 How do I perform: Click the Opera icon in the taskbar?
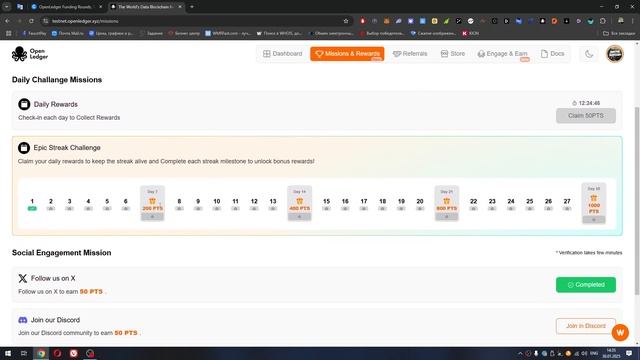57,353
